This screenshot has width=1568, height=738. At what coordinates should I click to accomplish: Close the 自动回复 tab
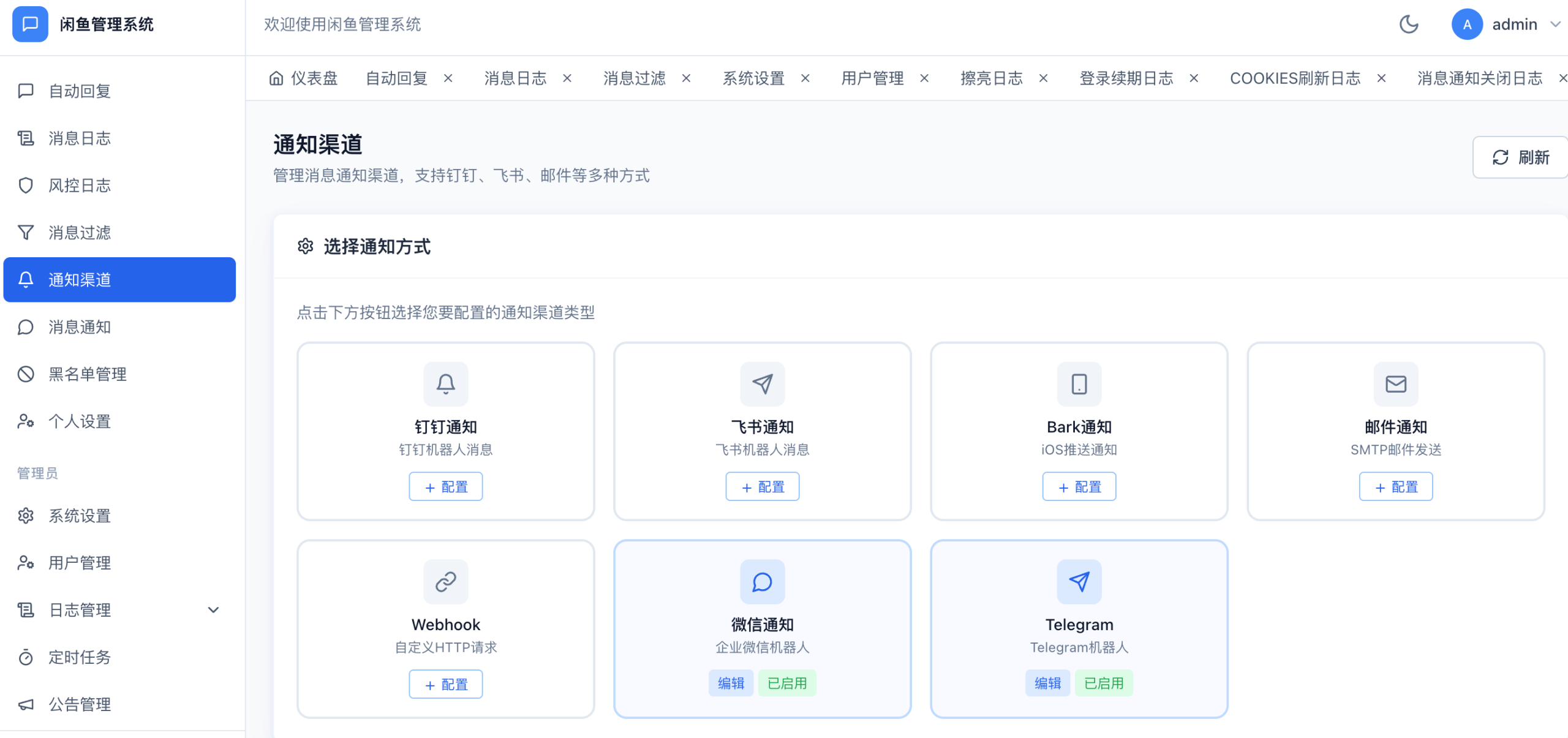point(448,78)
